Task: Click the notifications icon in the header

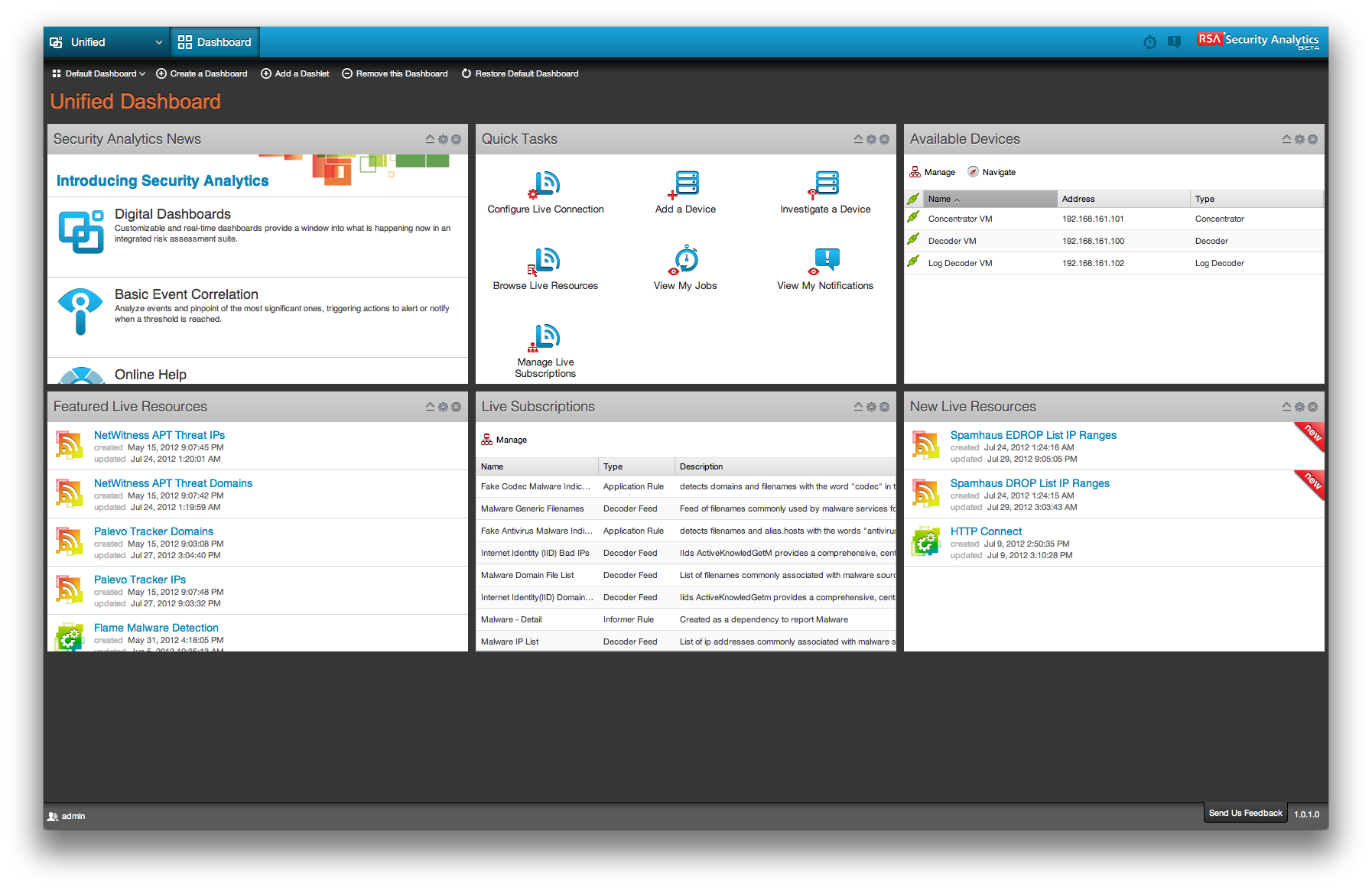Action: (x=1174, y=42)
